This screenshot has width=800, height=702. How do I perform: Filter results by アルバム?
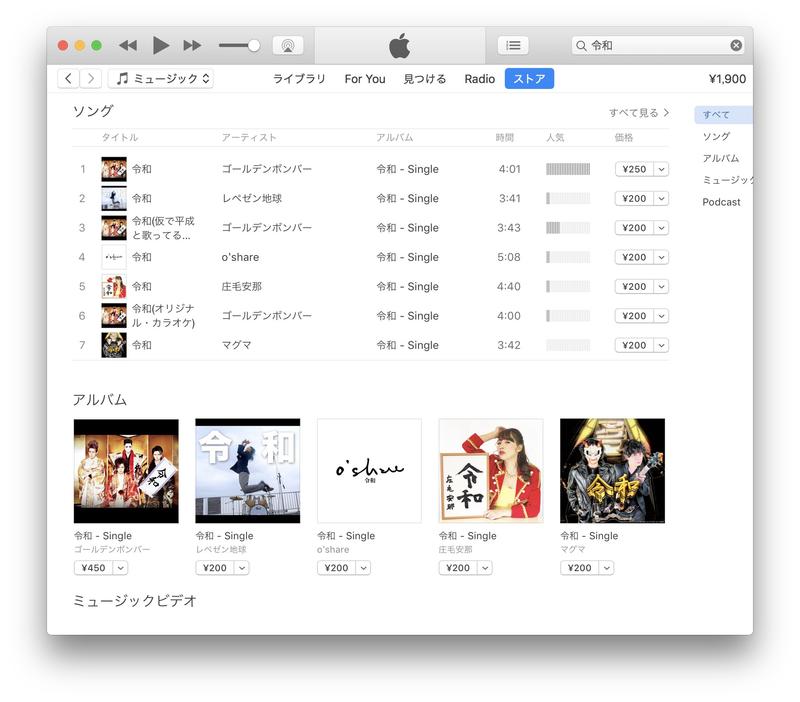coord(720,158)
